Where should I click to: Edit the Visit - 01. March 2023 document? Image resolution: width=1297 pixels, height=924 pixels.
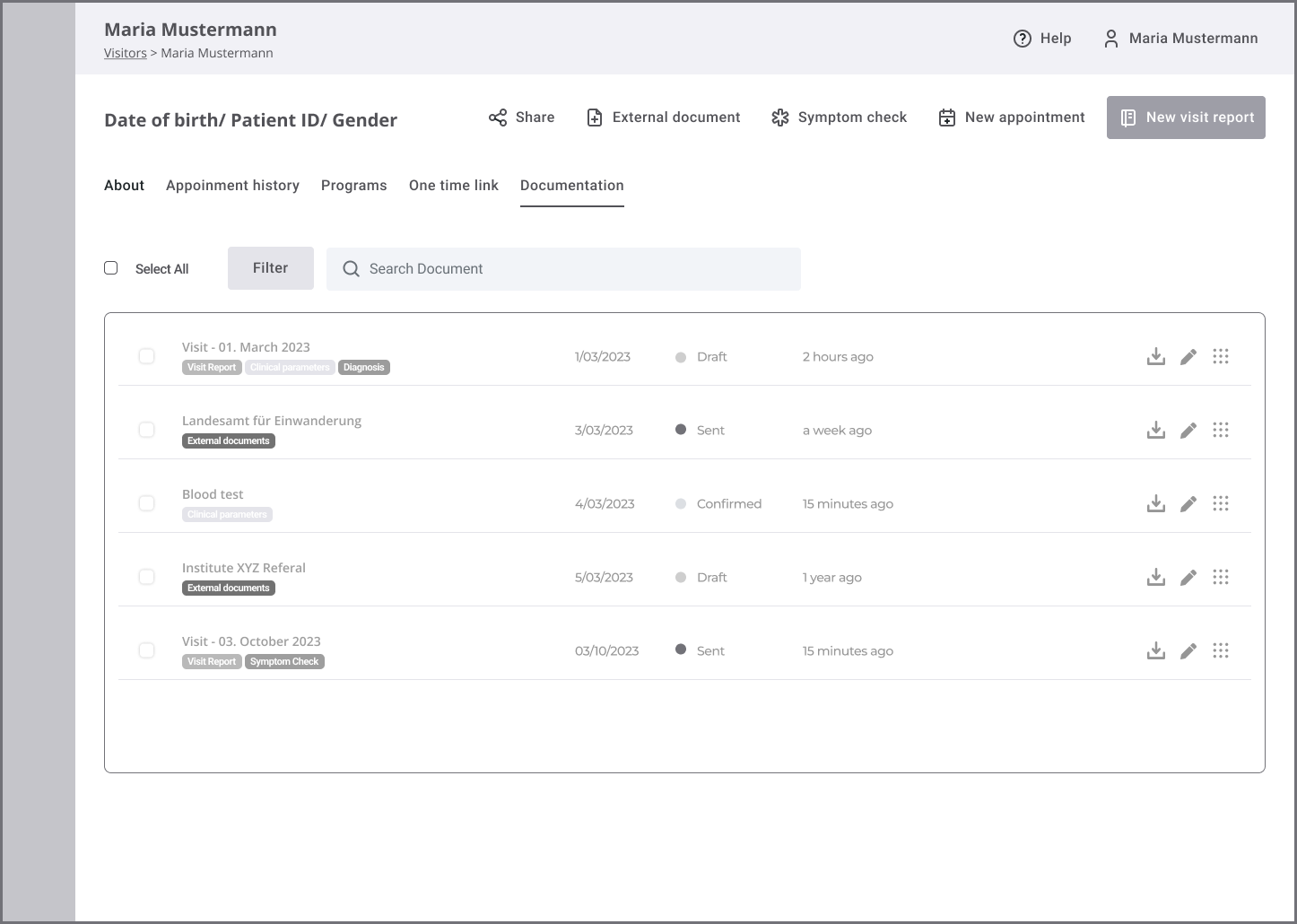1188,357
